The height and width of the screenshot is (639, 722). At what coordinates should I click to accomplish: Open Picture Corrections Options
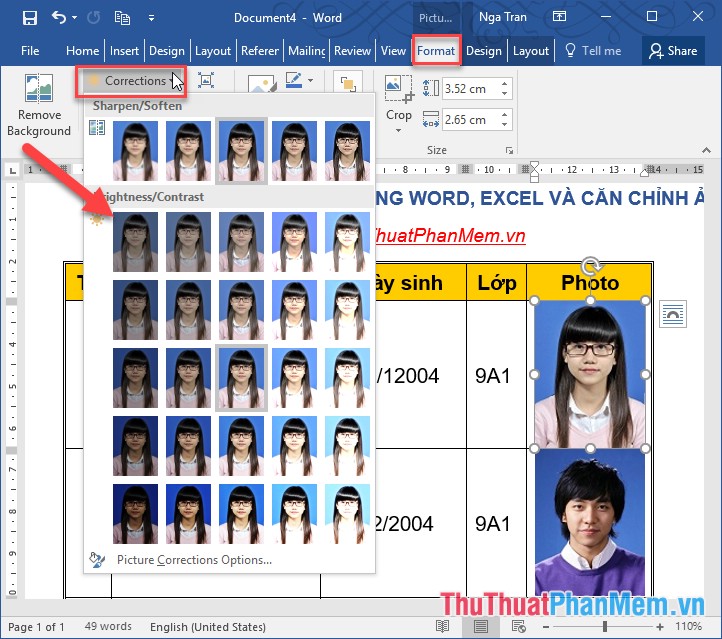193,560
